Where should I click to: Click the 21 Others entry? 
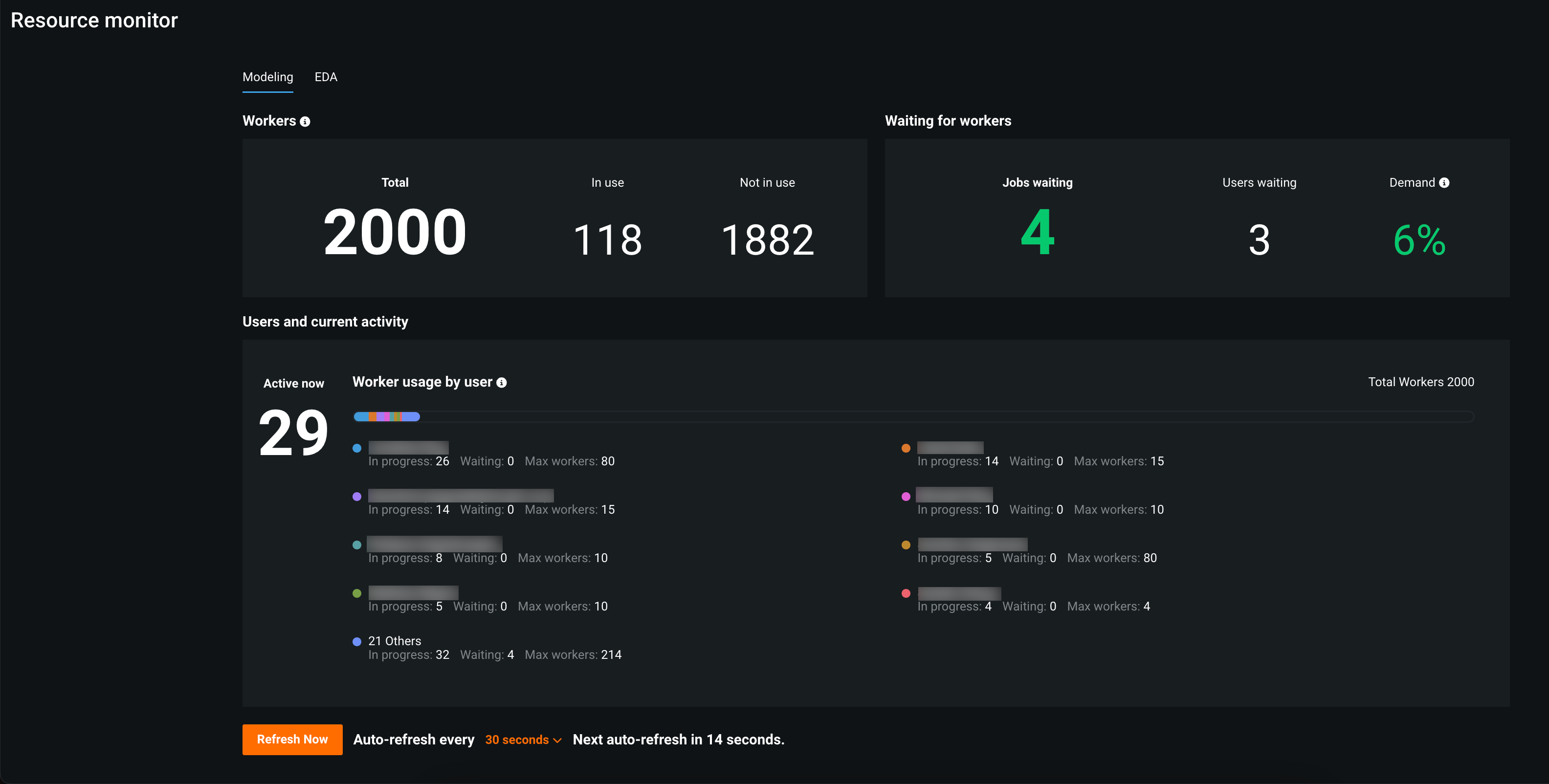click(395, 641)
